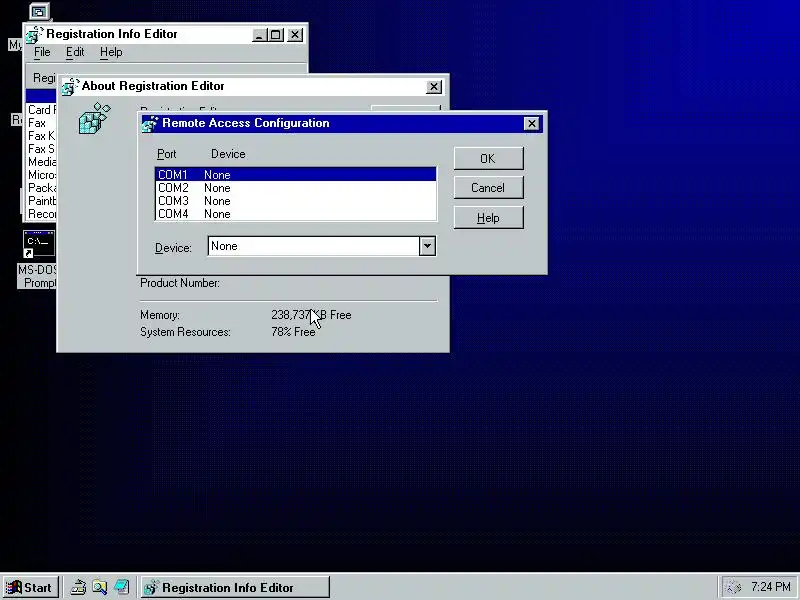Image resolution: width=800 pixels, height=600 pixels.
Task: Click the highlighted blue row in Registration Info Editor list
Action: [x=41, y=96]
